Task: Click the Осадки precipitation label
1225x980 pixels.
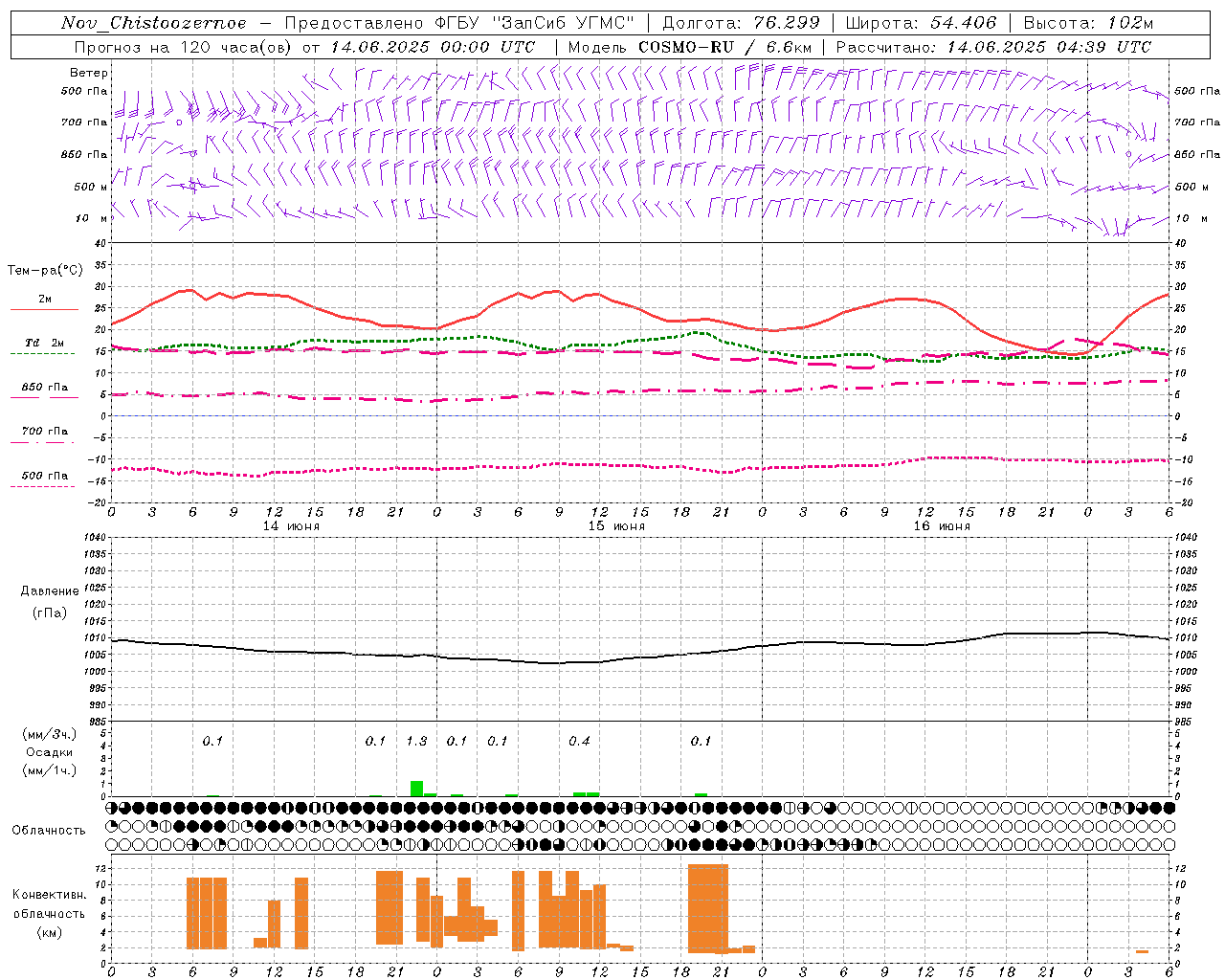Action: pos(50,752)
